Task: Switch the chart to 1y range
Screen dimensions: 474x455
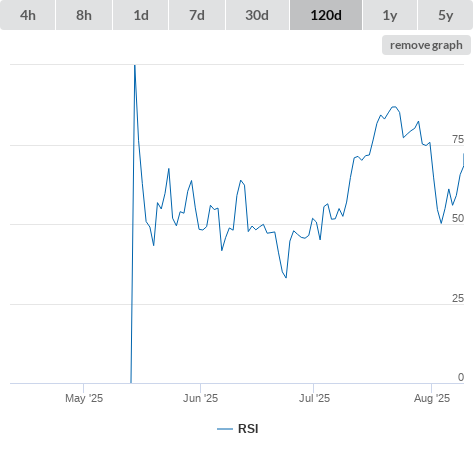Action: [390, 15]
